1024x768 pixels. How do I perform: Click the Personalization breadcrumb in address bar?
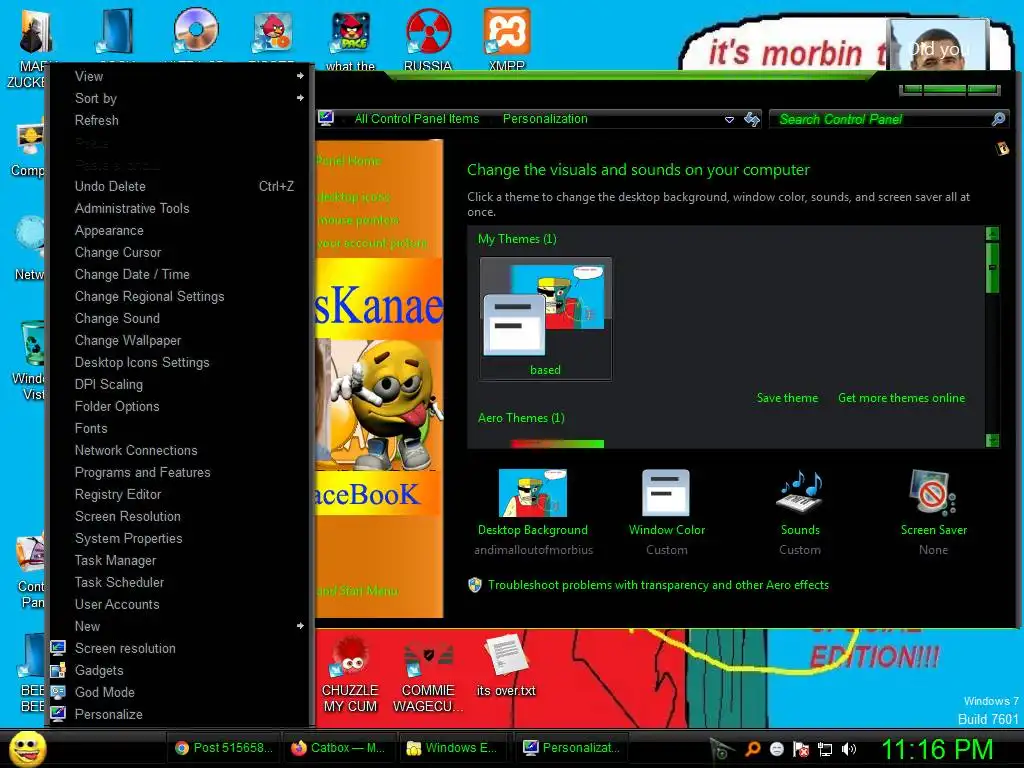pyautogui.click(x=545, y=119)
